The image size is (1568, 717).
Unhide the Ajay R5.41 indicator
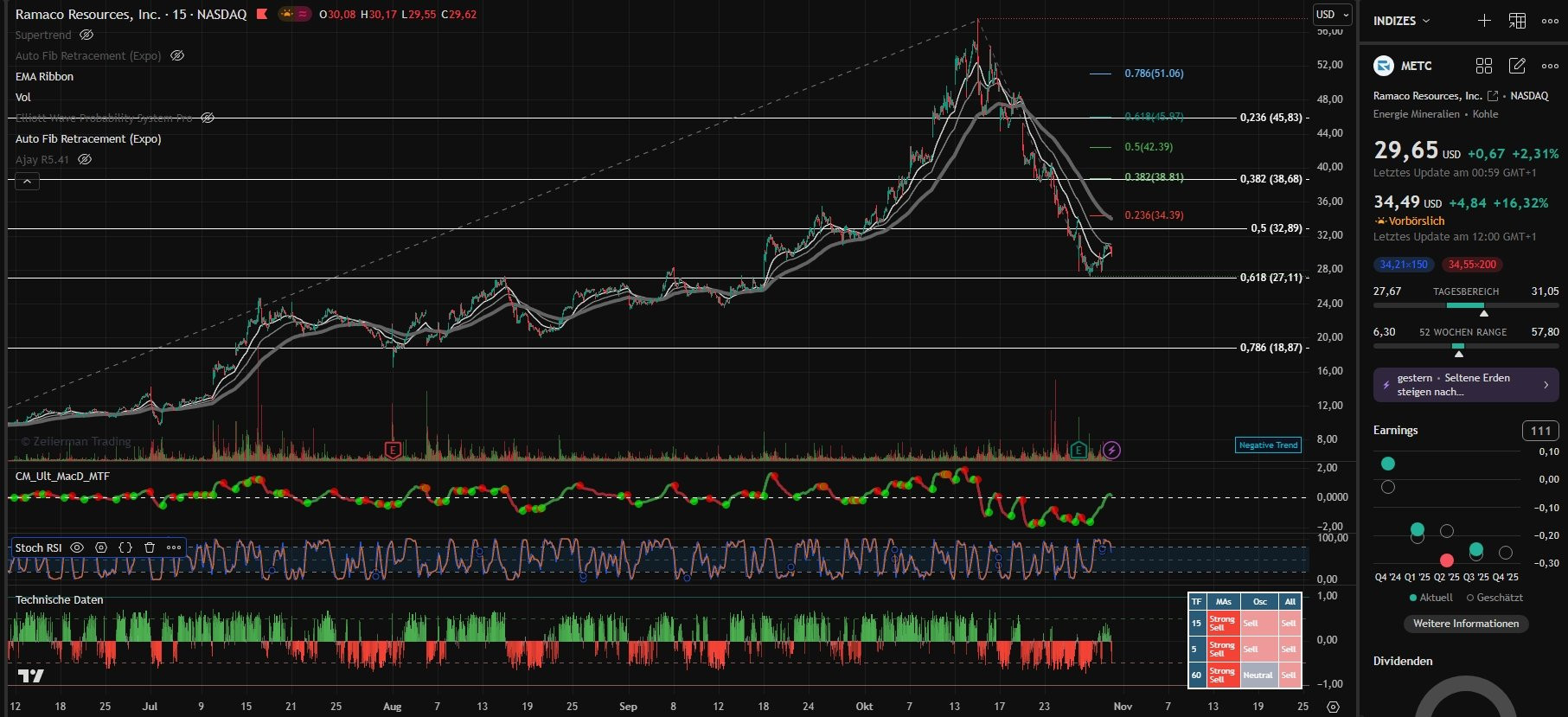[85, 160]
